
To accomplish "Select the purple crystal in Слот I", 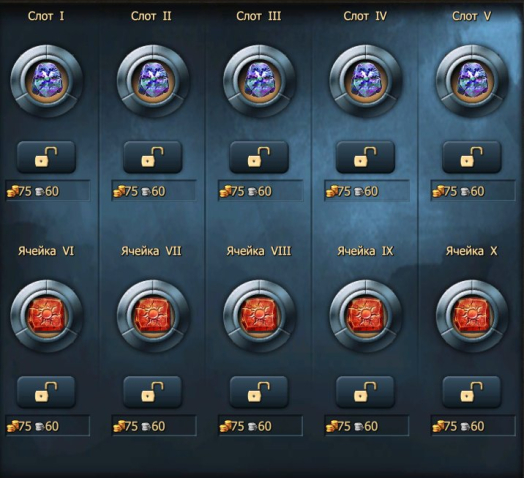I will 46,81.
